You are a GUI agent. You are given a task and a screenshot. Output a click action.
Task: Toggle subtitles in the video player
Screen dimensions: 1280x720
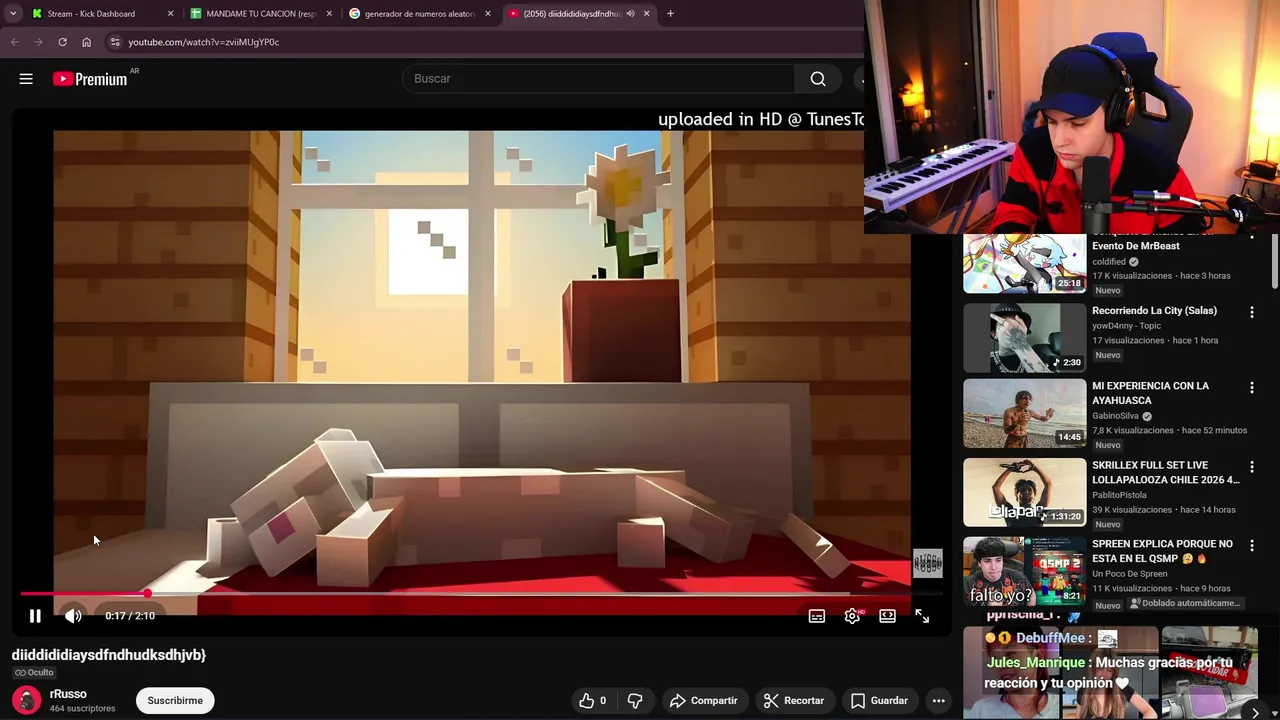pos(817,616)
